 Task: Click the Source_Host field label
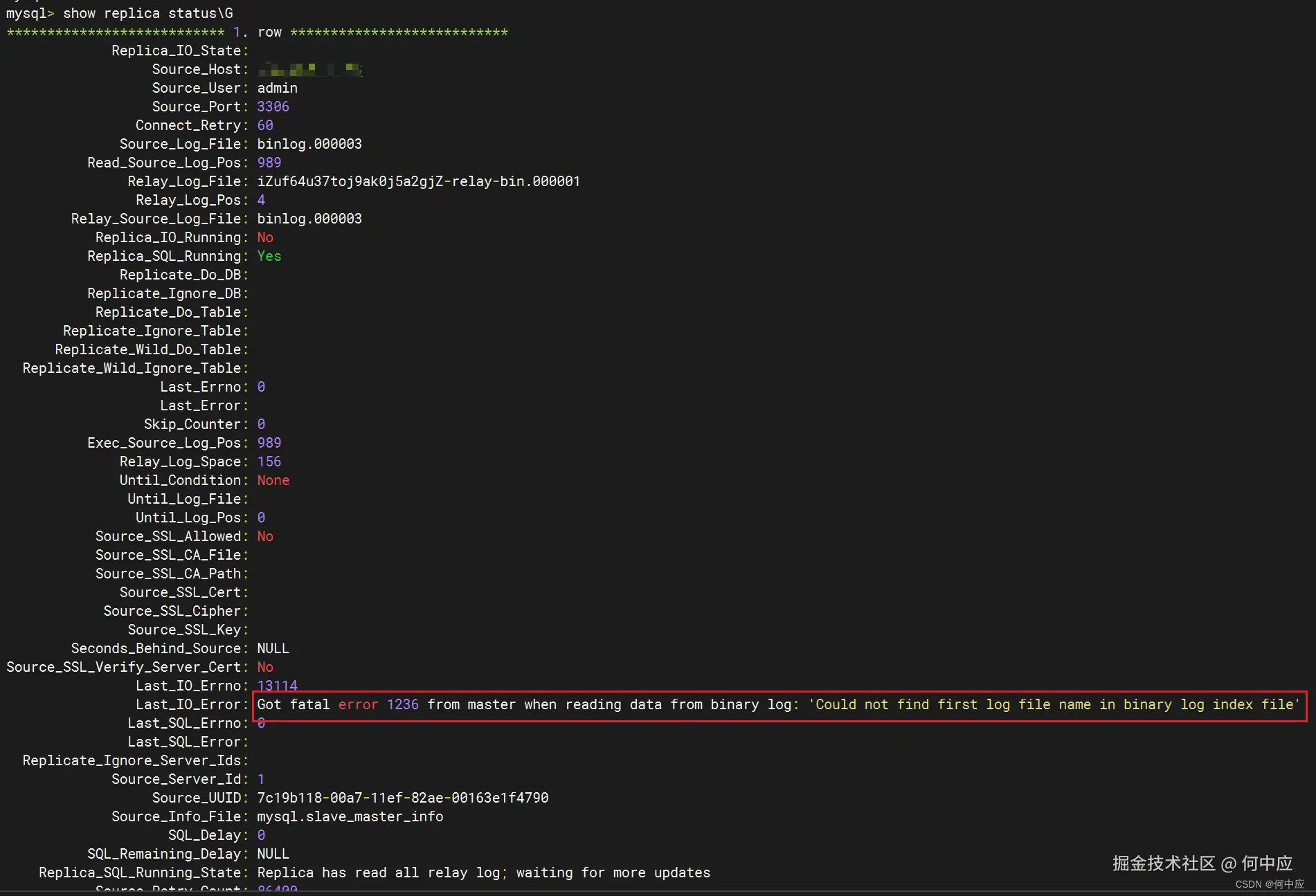200,69
